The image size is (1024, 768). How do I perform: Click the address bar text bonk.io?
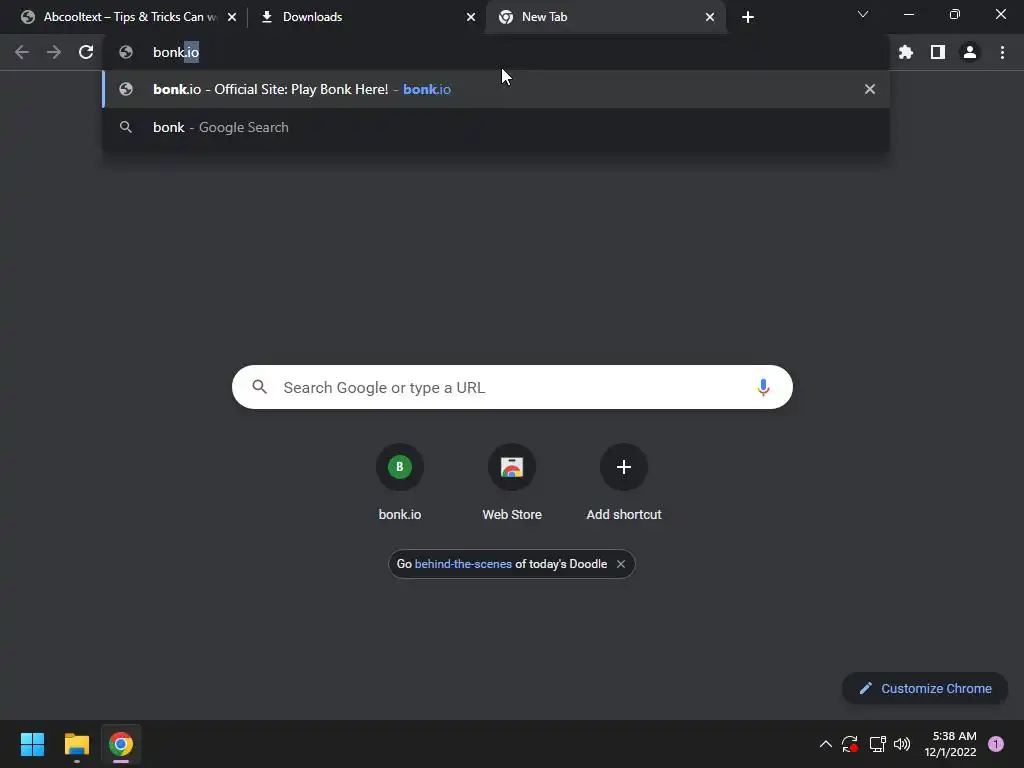pos(176,52)
